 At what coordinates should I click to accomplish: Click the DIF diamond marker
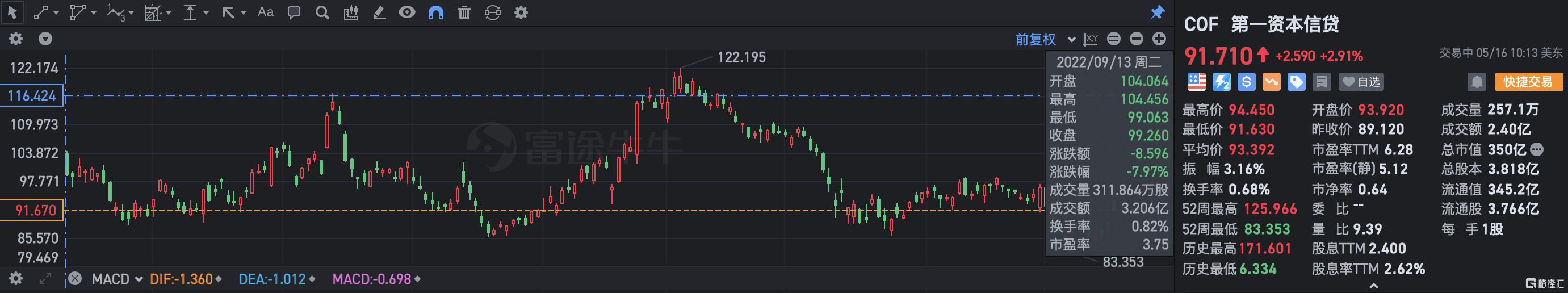[219, 279]
